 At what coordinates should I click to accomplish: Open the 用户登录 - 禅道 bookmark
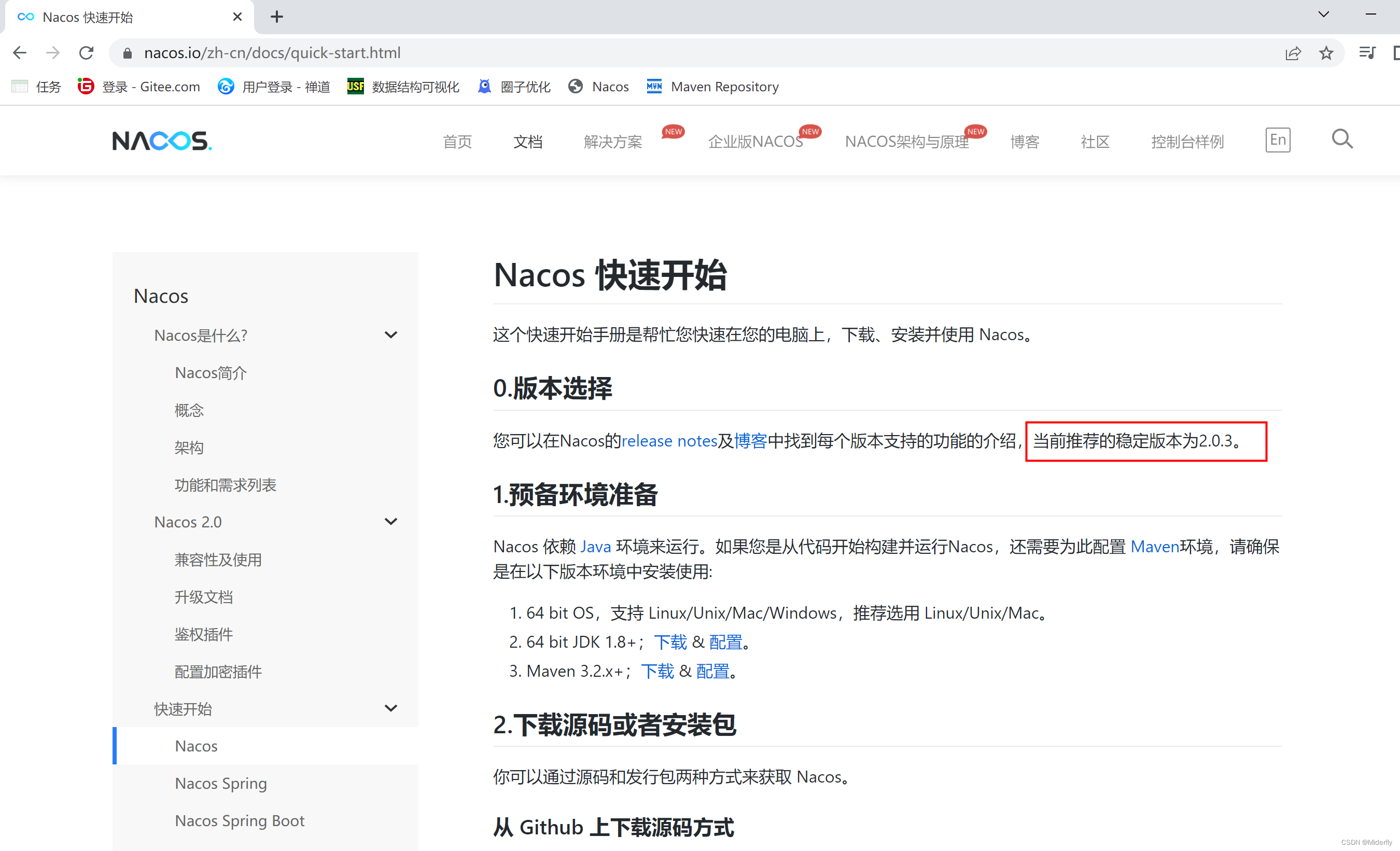tap(273, 87)
